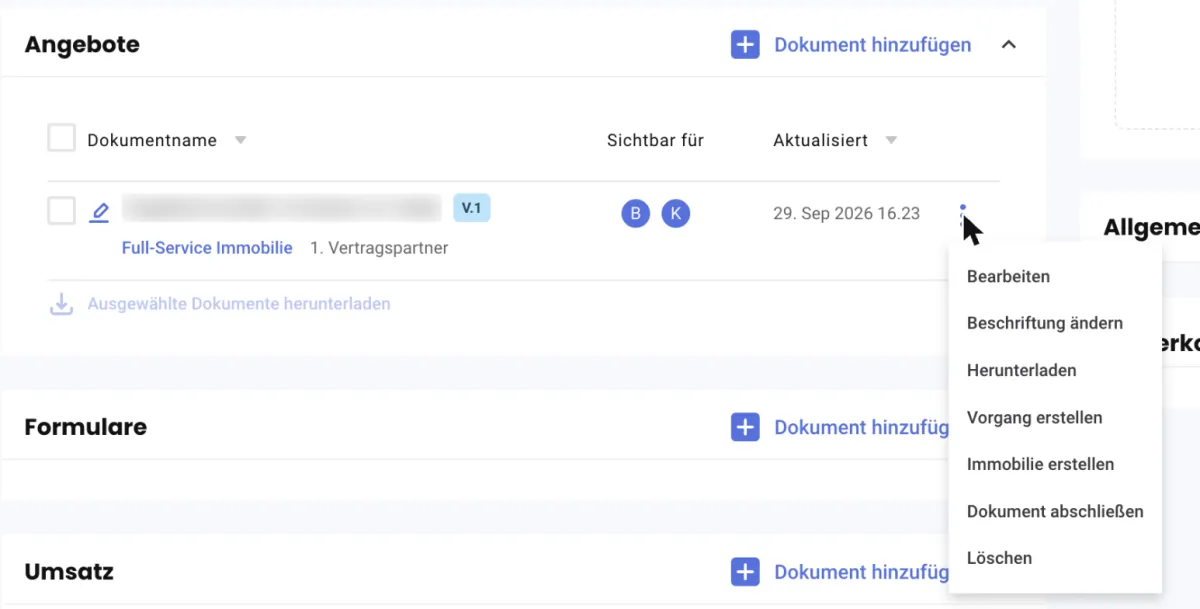Click the B visibility avatar
The width and height of the screenshot is (1200, 609).
635,213
